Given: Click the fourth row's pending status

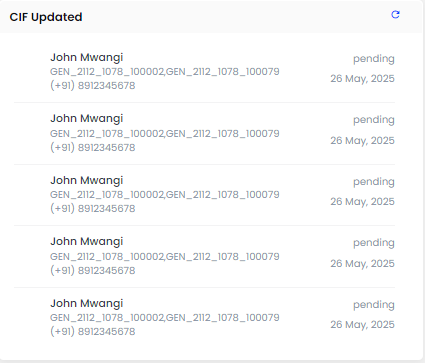Looking at the screenshot, I should [x=374, y=243].
